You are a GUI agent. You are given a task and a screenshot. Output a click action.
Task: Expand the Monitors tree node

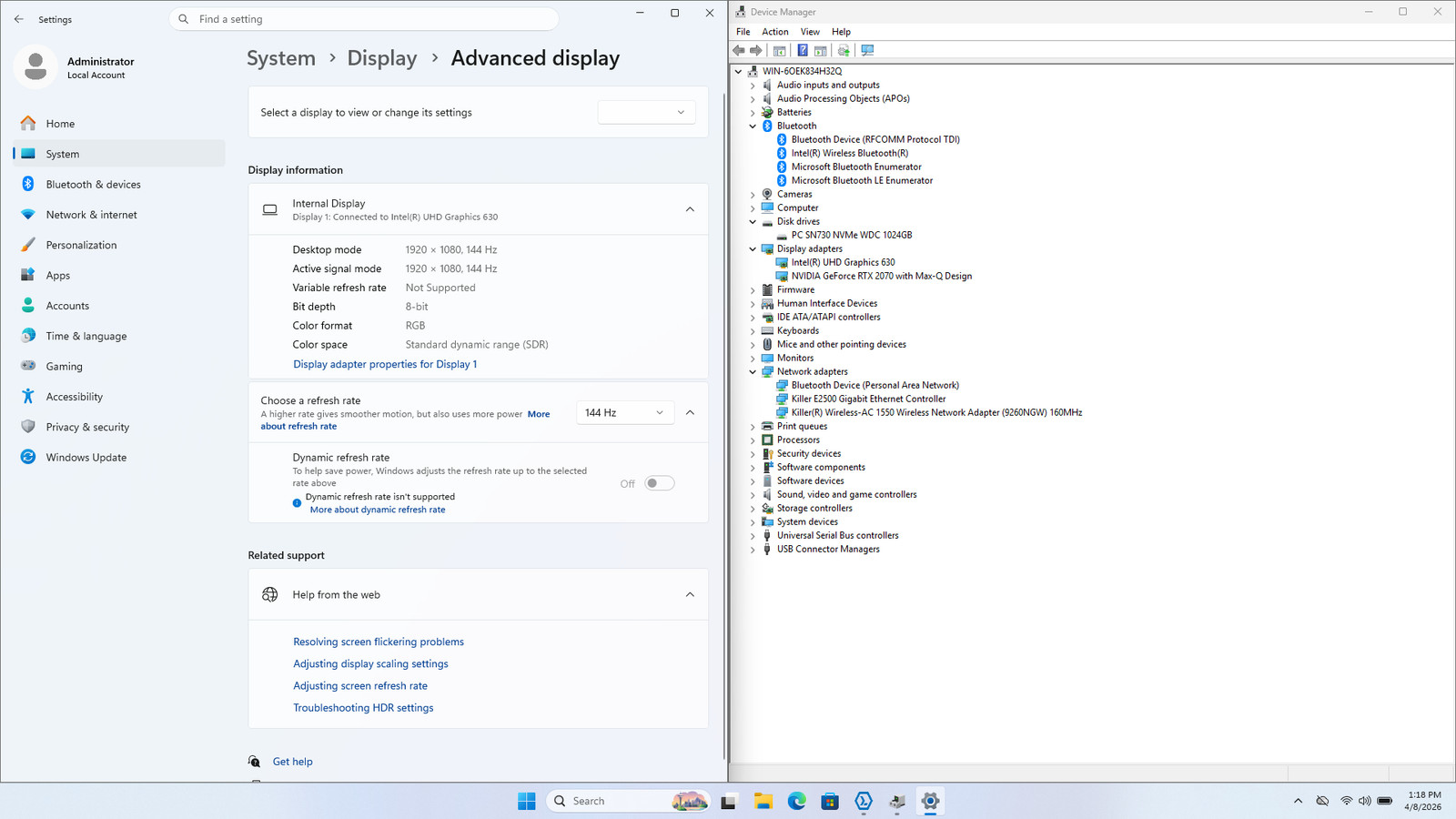(x=753, y=359)
